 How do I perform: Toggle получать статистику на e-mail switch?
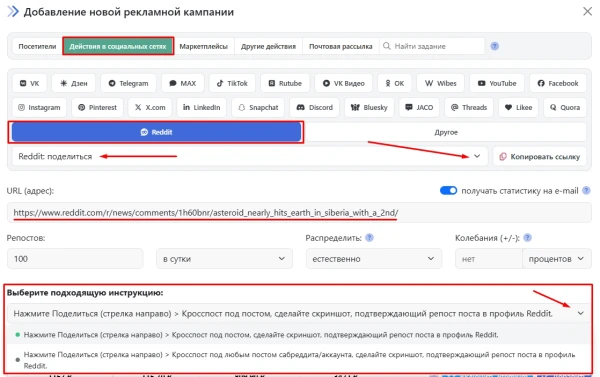pyautogui.click(x=448, y=191)
